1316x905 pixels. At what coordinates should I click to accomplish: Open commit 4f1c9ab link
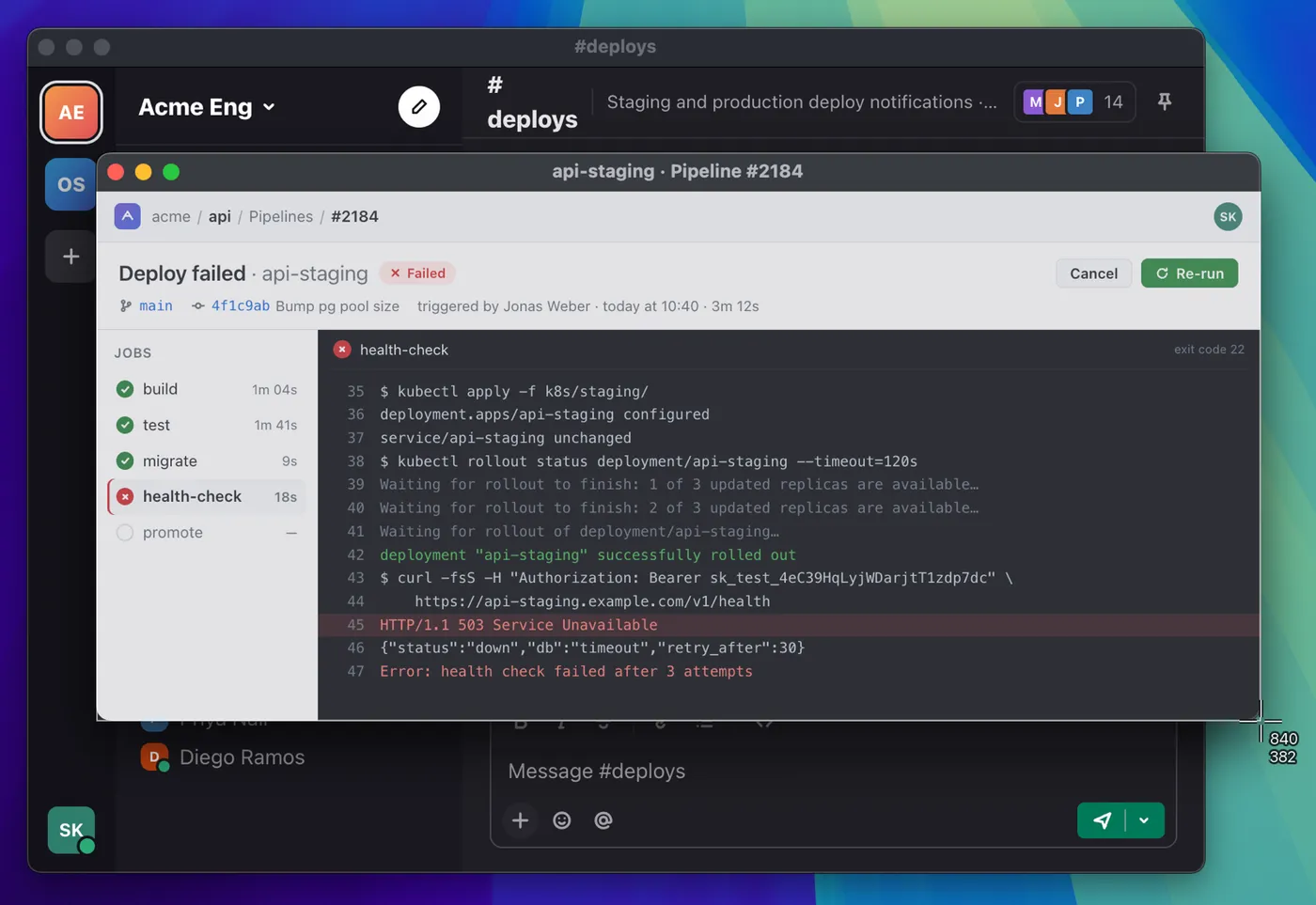241,305
